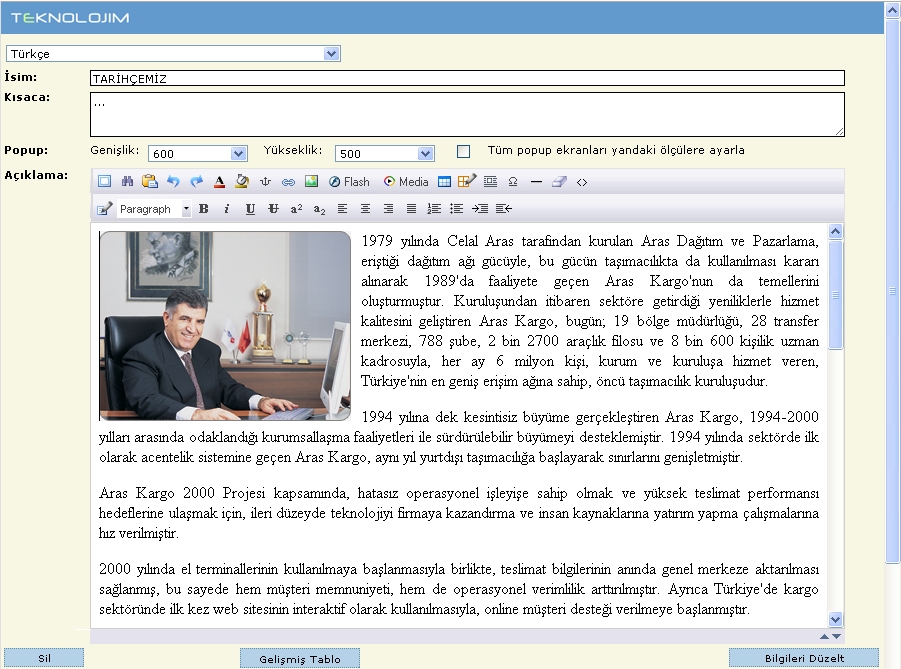The height and width of the screenshot is (669, 901).
Task: Click the editor vertical scrollbar thumb
Action: click(835, 294)
